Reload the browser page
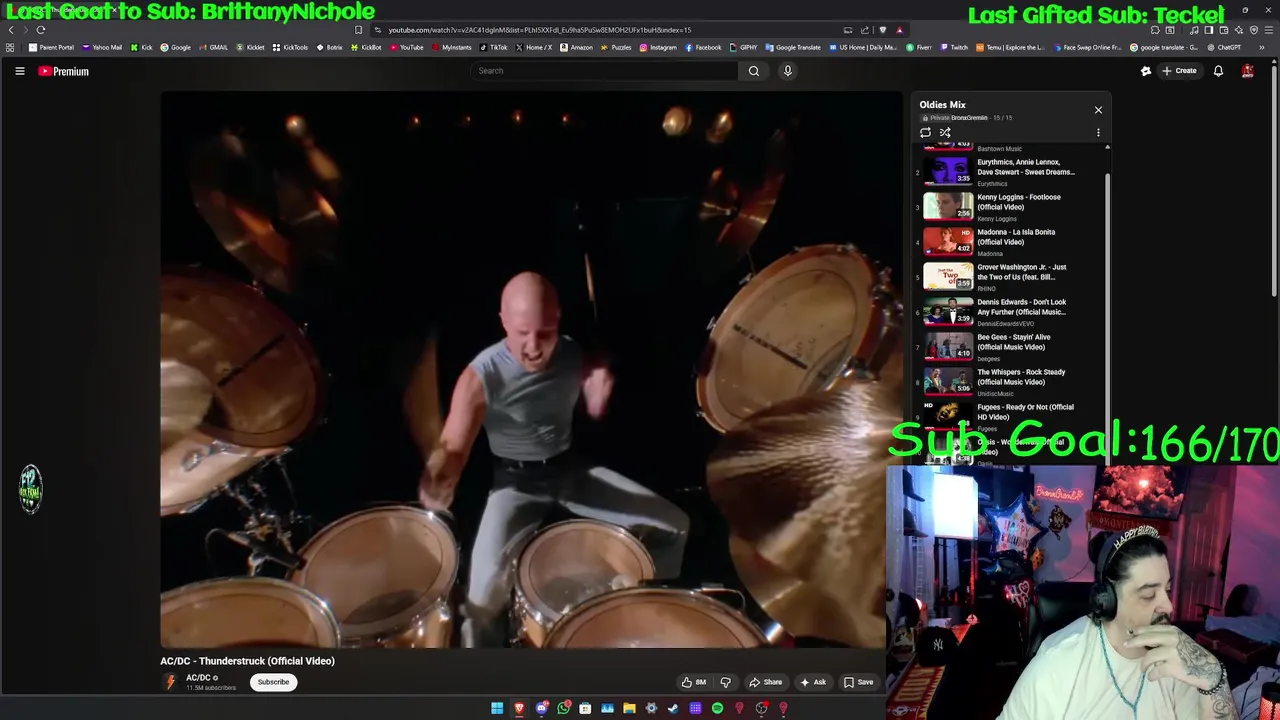1280x720 pixels. click(x=41, y=30)
